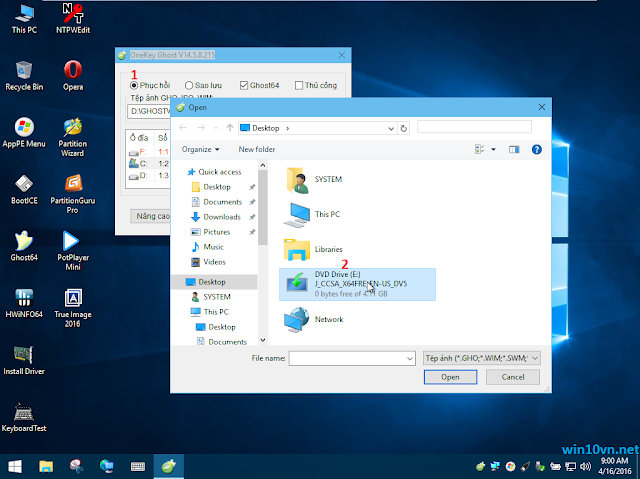The height and width of the screenshot is (479, 640).
Task: Select This PC in the Open dialog file list
Action: pyautogui.click(x=312, y=214)
